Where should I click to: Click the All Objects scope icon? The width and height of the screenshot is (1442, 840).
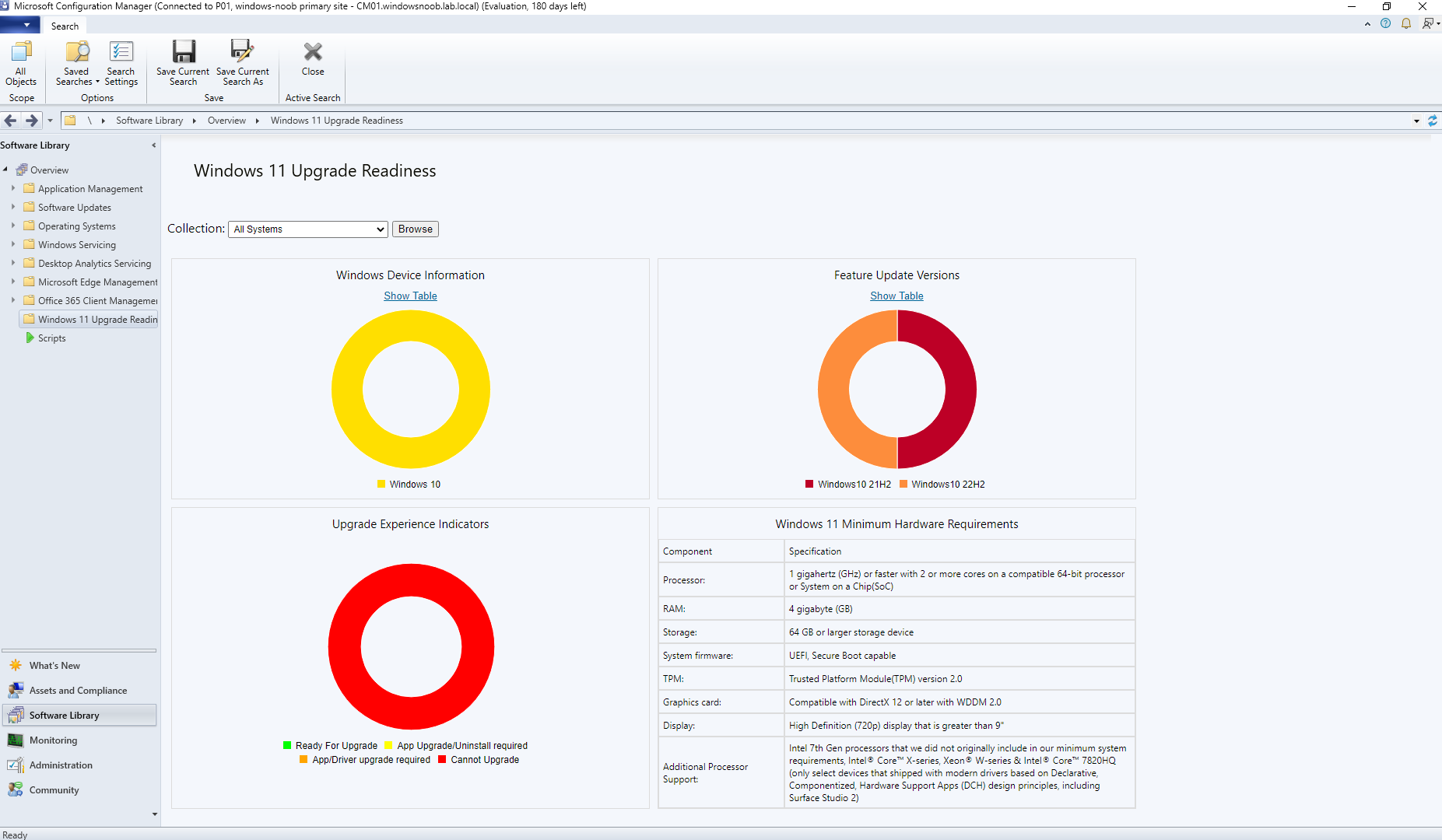21,51
